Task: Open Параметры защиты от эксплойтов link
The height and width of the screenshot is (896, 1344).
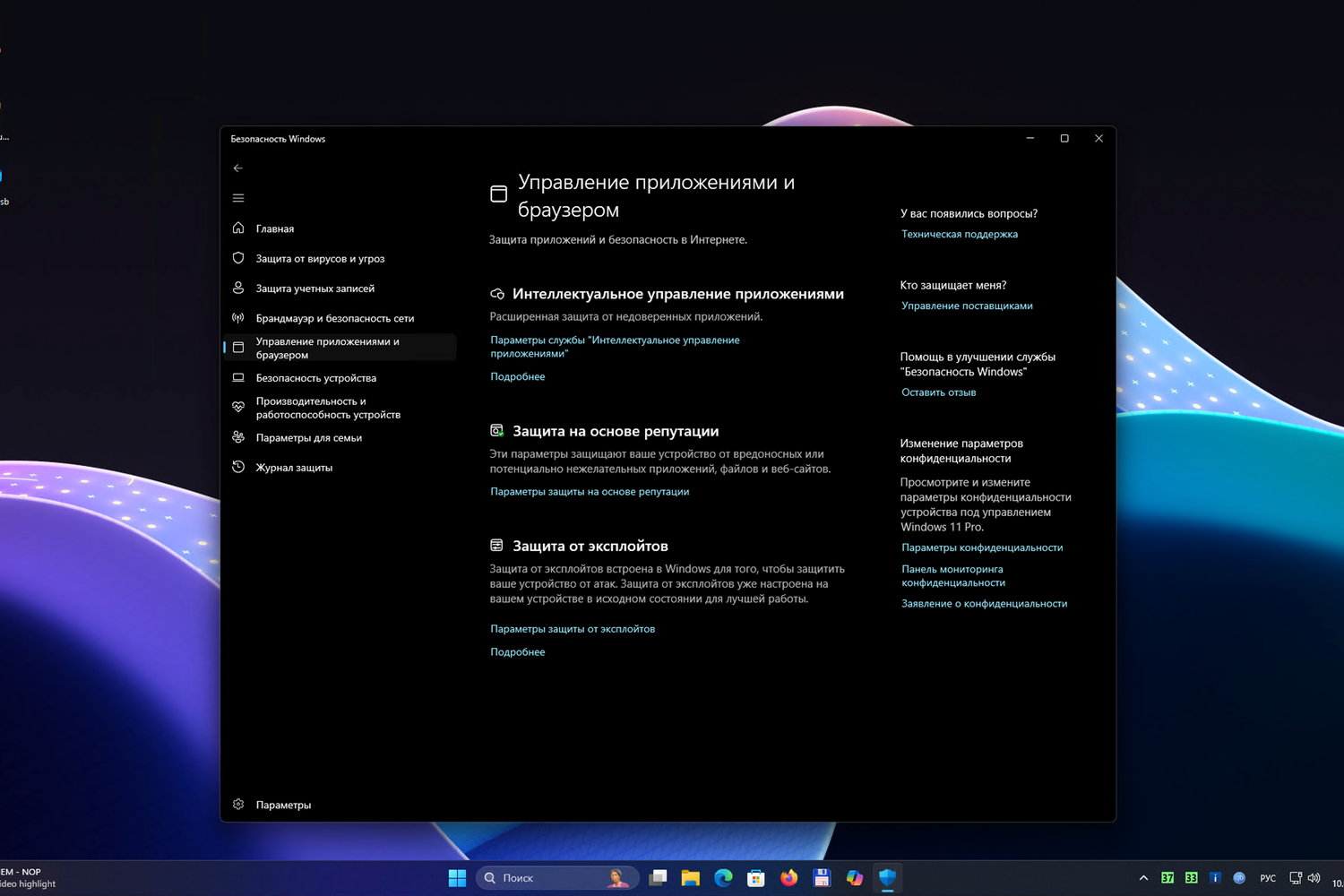Action: tap(573, 629)
